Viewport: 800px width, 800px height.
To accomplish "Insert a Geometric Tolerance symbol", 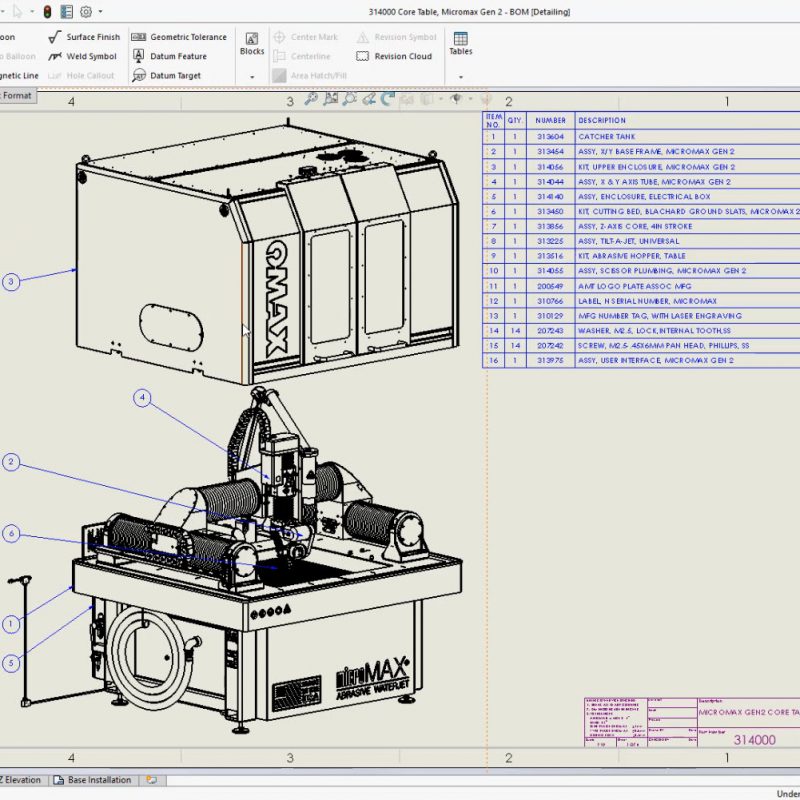I will (179, 37).
